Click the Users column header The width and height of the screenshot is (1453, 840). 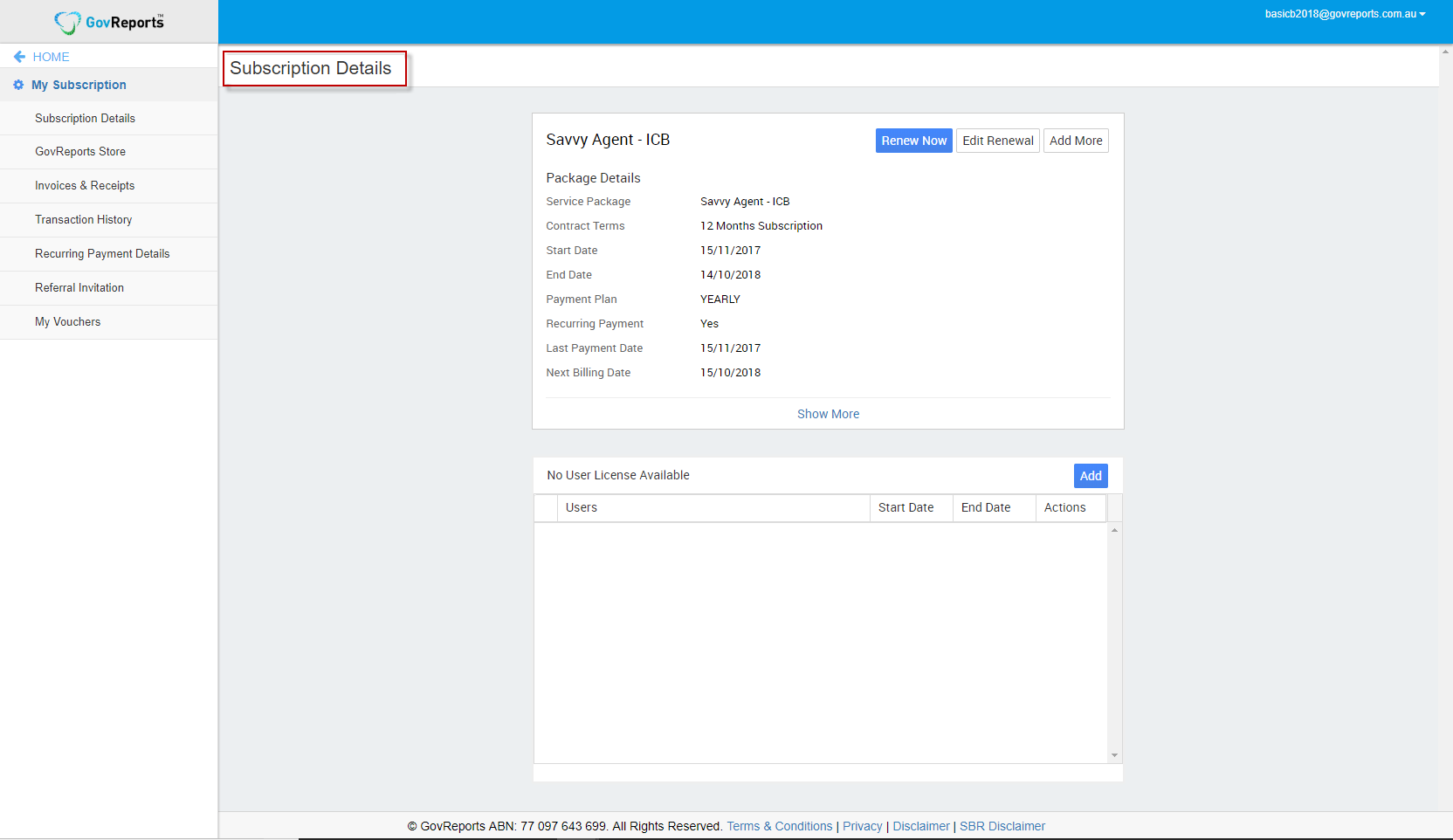(x=713, y=508)
